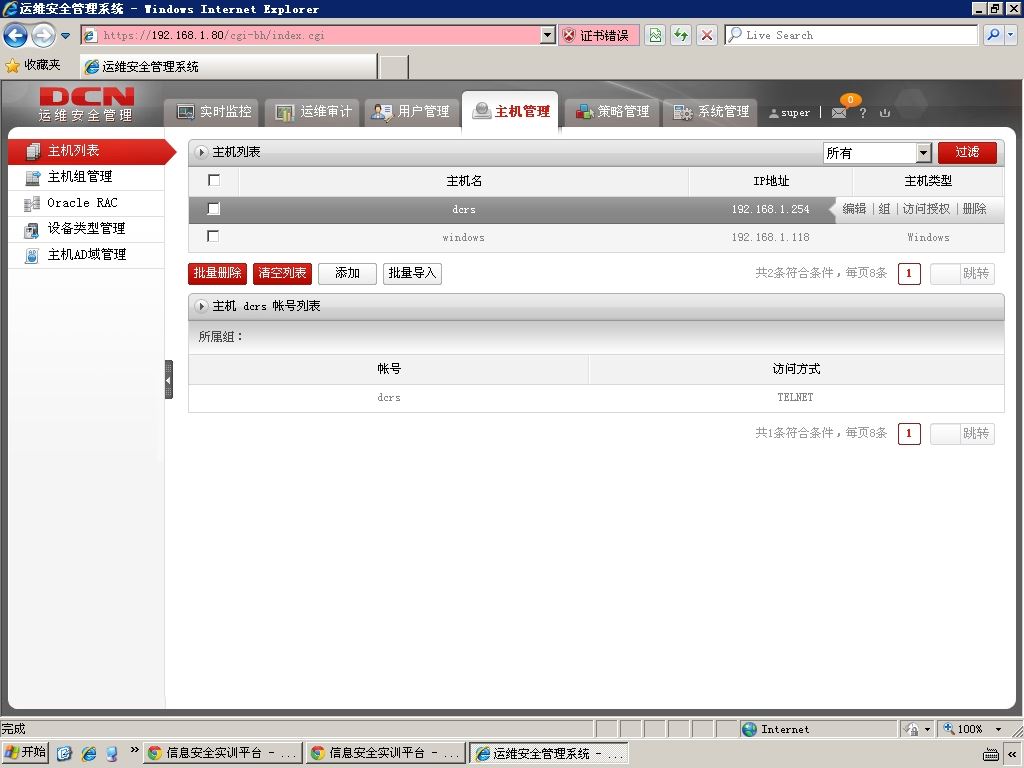Image resolution: width=1024 pixels, height=768 pixels.
Task: Click the address bar URL field
Action: 312,35
